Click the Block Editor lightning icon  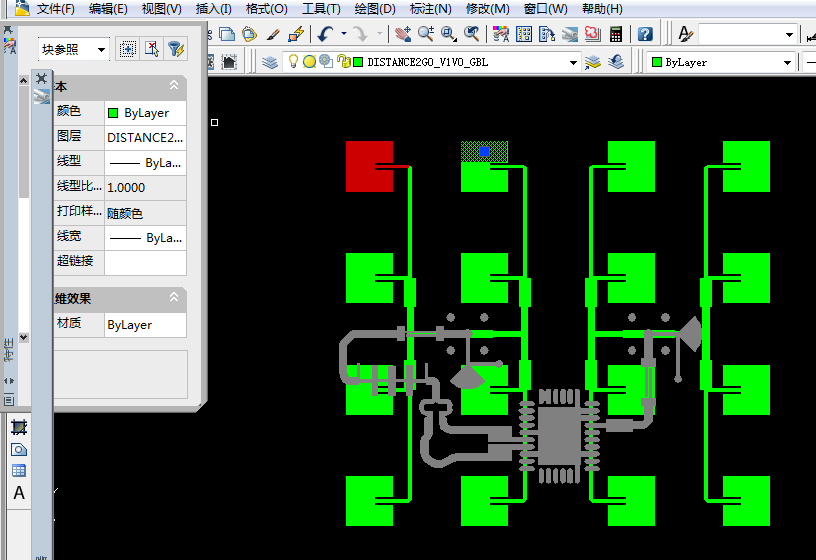coord(296,34)
